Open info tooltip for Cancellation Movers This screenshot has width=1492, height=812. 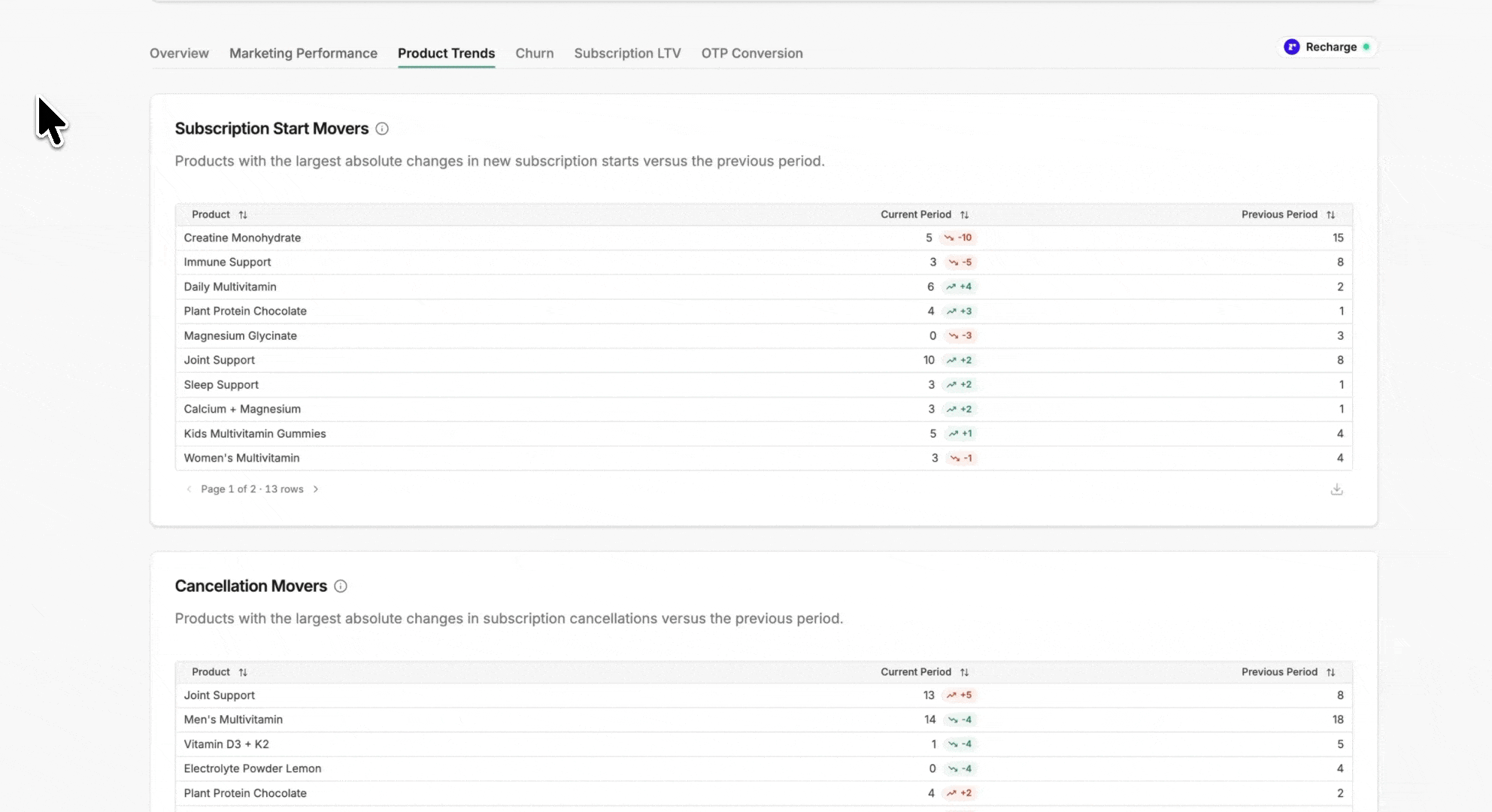coord(341,586)
